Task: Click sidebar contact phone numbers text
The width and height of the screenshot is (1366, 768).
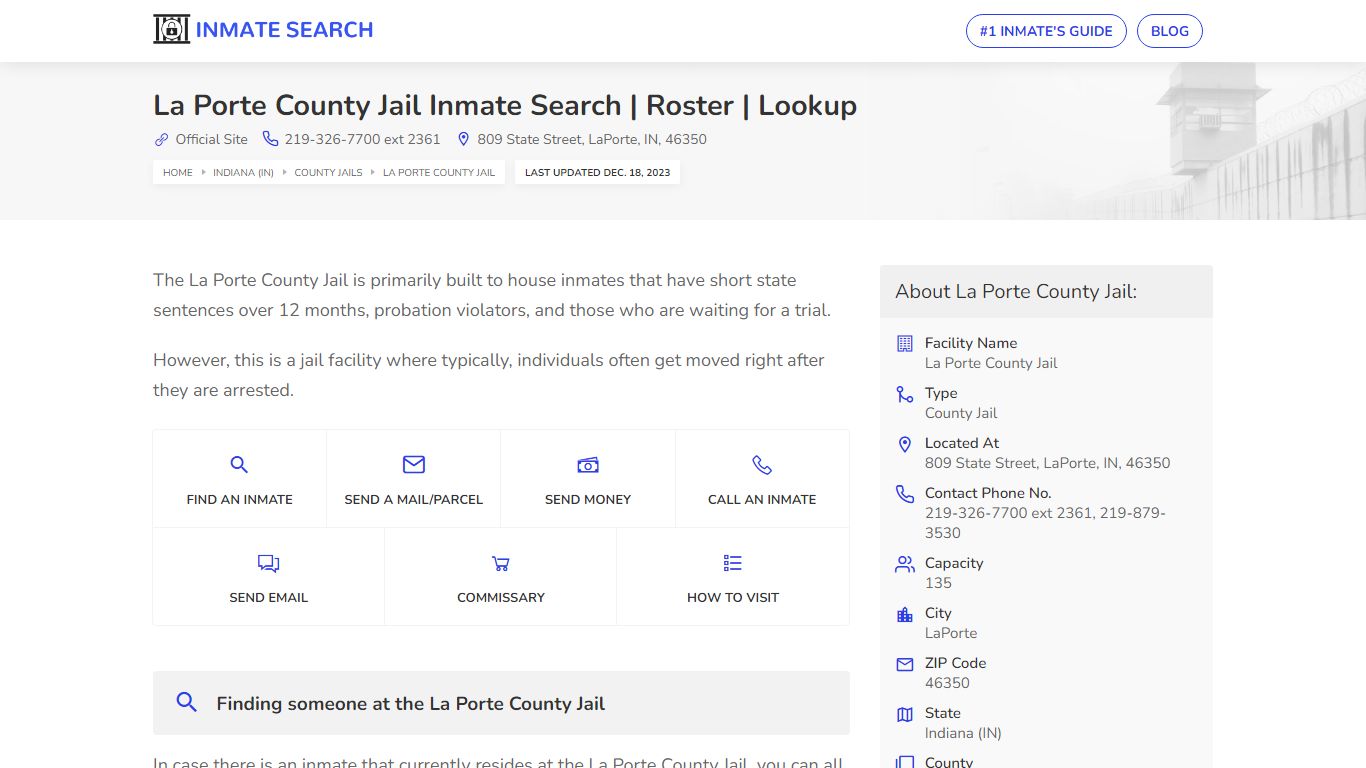Action: [1045, 523]
